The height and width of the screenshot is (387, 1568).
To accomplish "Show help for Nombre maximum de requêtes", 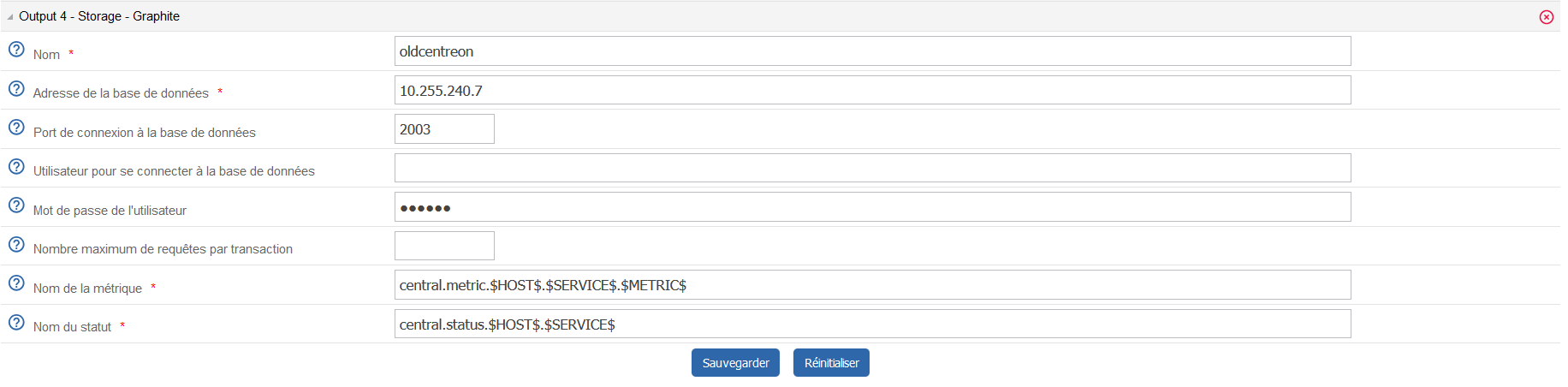I will pos(16,244).
